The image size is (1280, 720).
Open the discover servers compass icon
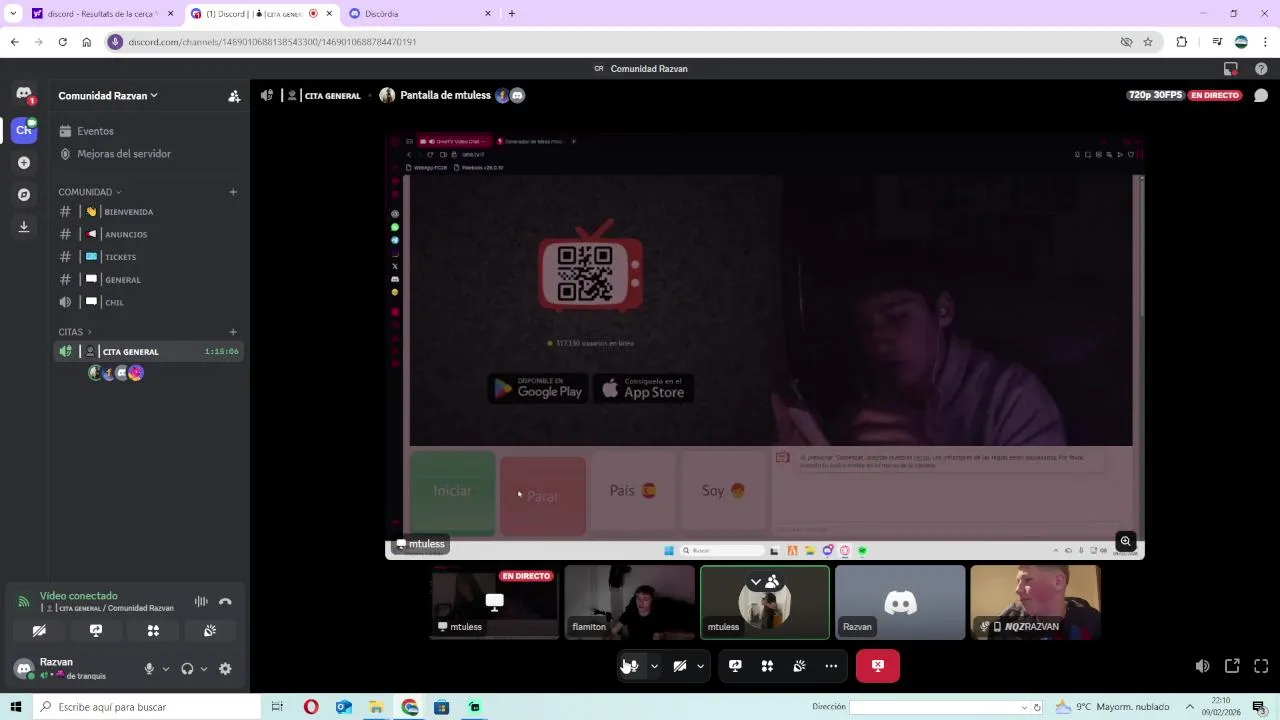click(x=24, y=195)
